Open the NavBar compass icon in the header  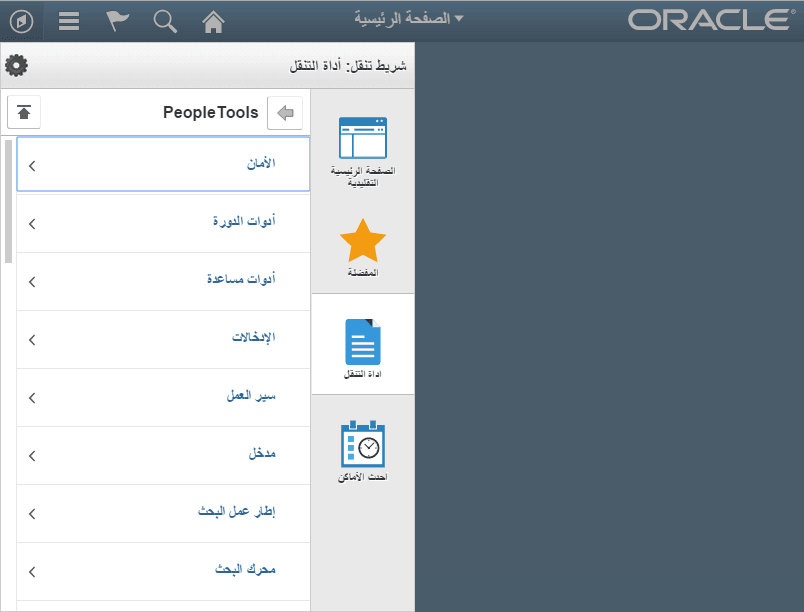[x=21, y=20]
